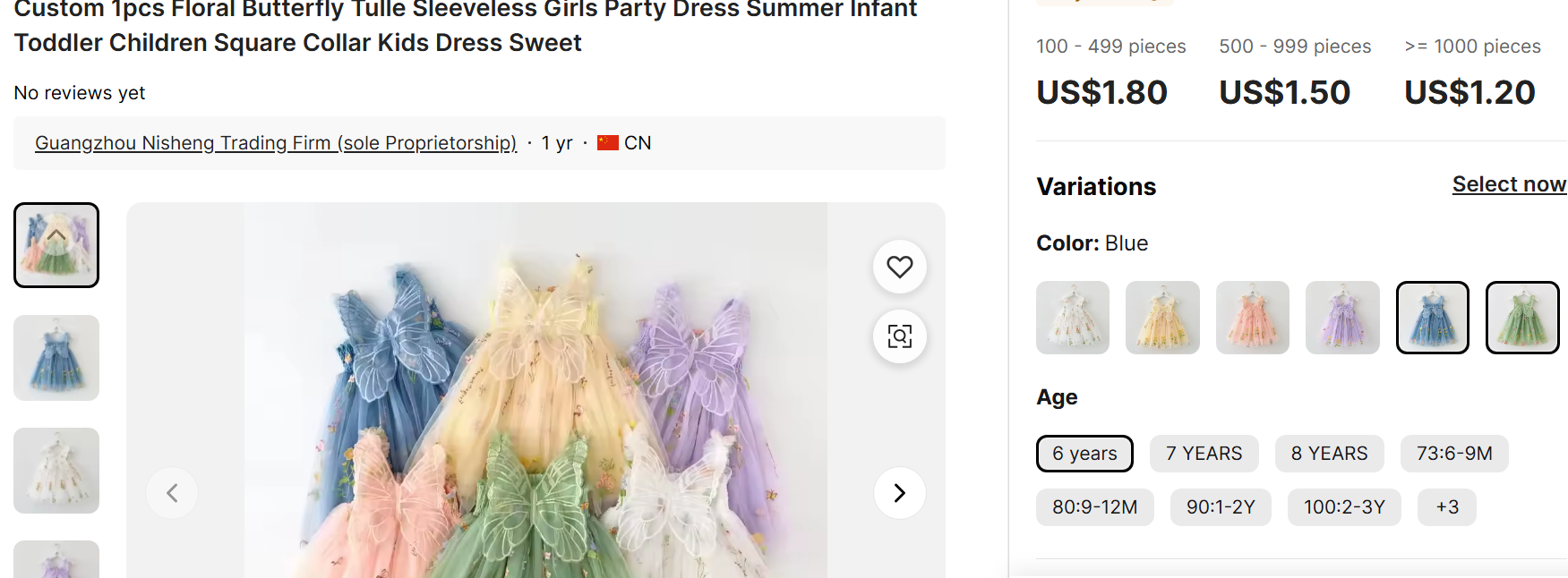Open image search for similar products

(x=899, y=336)
